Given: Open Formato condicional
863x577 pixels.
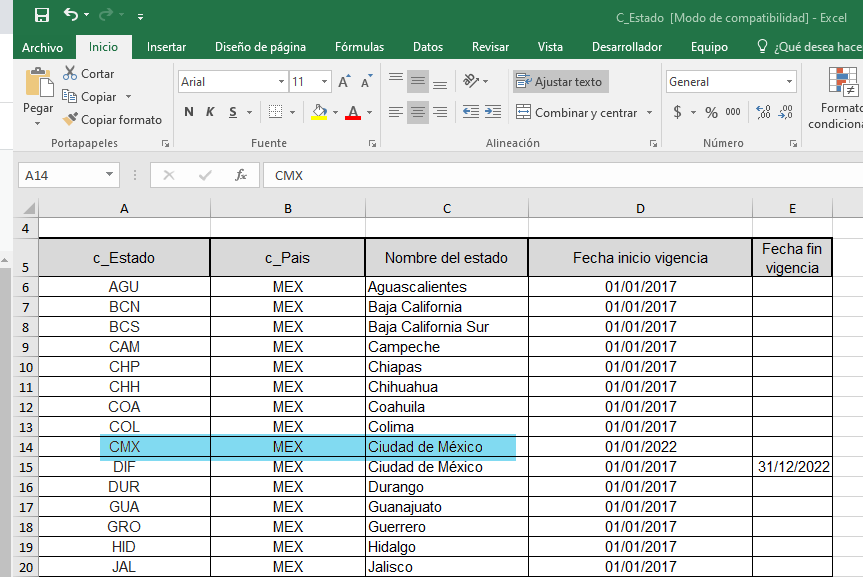Looking at the screenshot, I should [x=837, y=98].
